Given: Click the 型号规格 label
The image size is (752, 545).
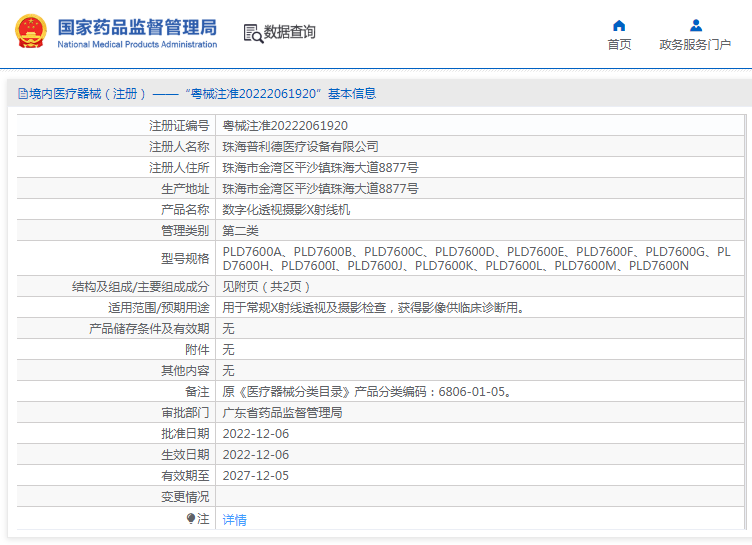Looking at the screenshot, I should [x=185, y=259].
